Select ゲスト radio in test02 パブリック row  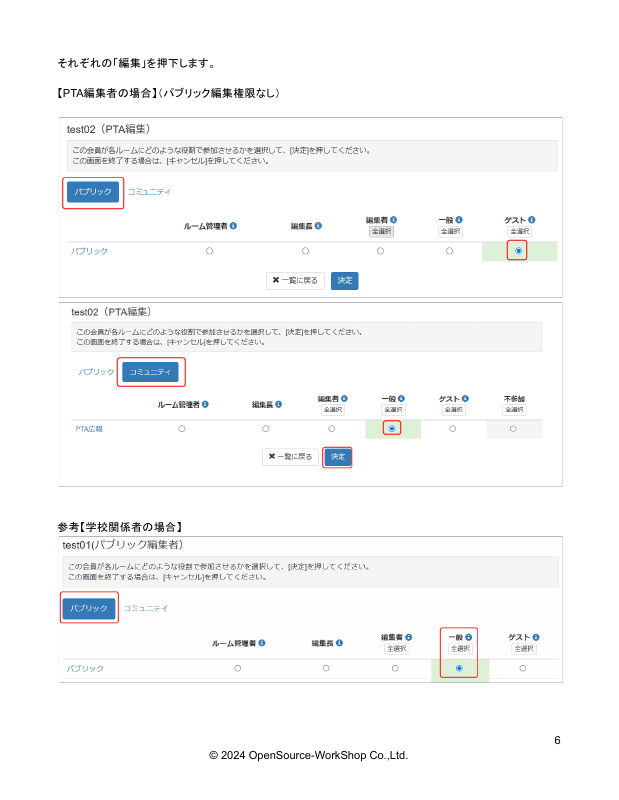pyautogui.click(x=518, y=251)
